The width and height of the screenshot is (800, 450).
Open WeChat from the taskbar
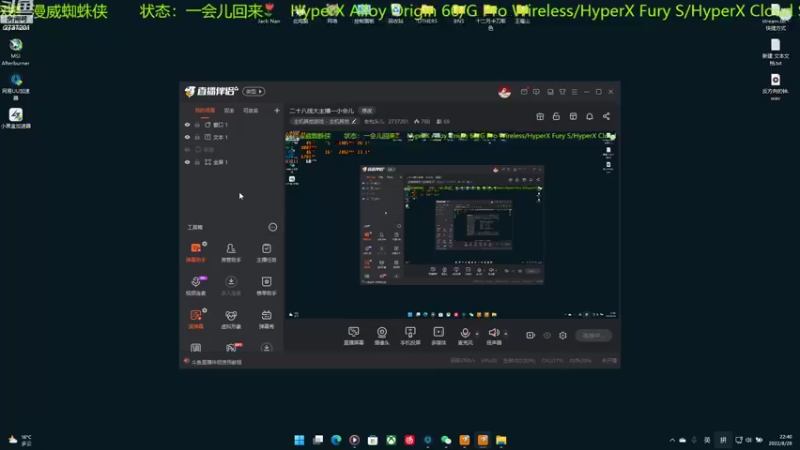coord(446,440)
